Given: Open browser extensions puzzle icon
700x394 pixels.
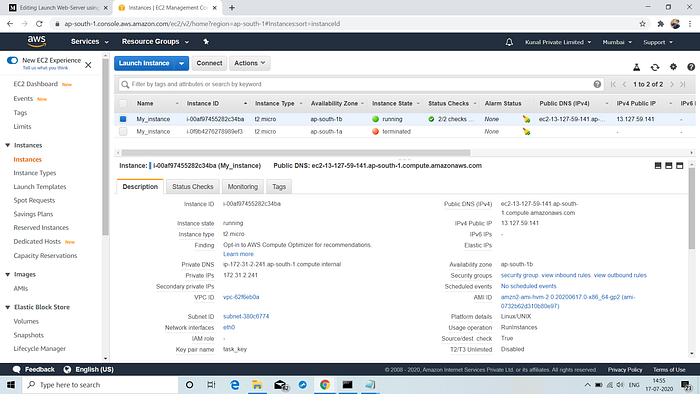Looking at the screenshot, I should click(x=660, y=24).
